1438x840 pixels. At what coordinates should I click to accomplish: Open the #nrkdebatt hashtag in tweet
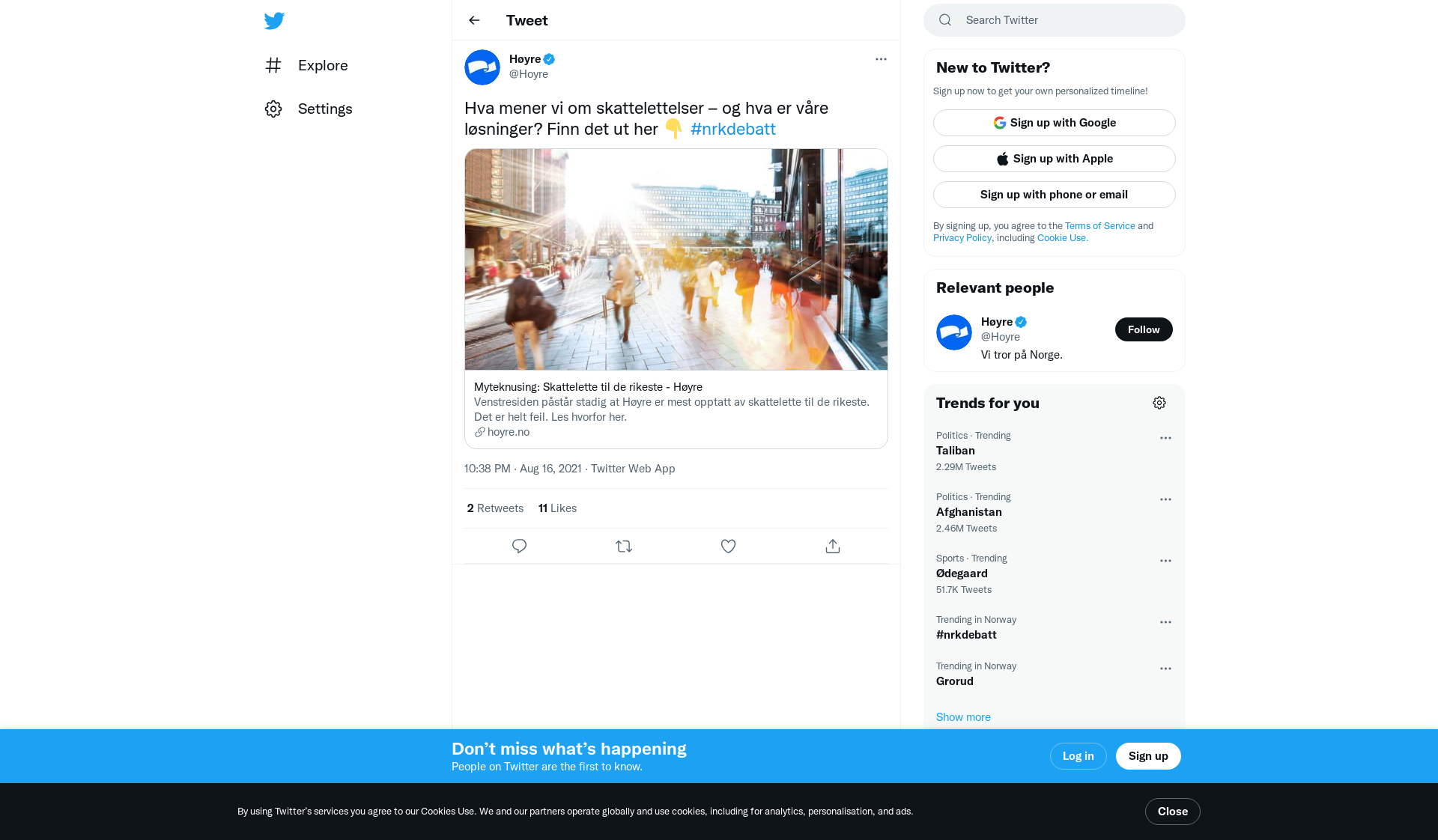coord(732,129)
